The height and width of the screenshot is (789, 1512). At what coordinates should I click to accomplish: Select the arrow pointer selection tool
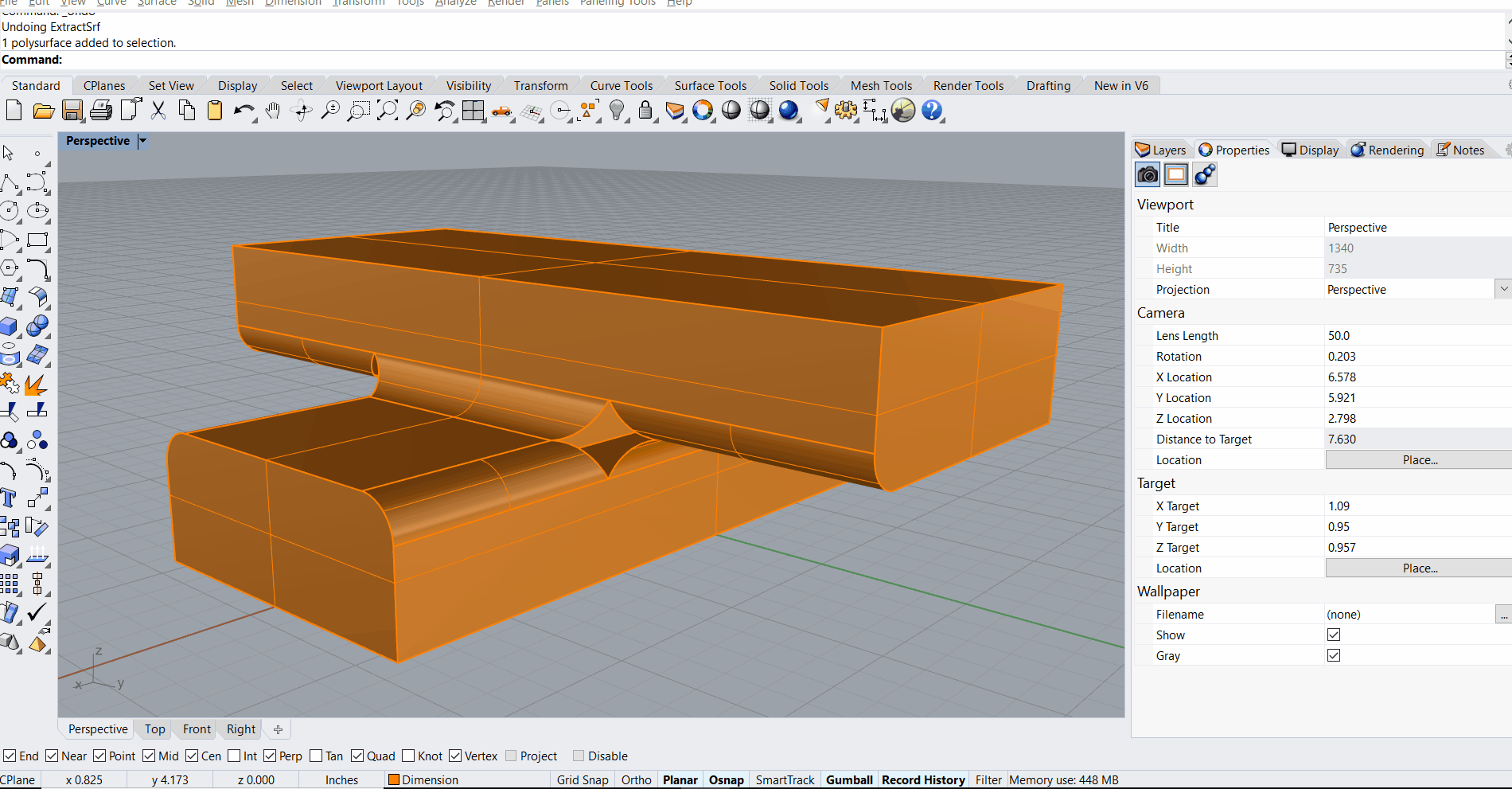click(9, 153)
